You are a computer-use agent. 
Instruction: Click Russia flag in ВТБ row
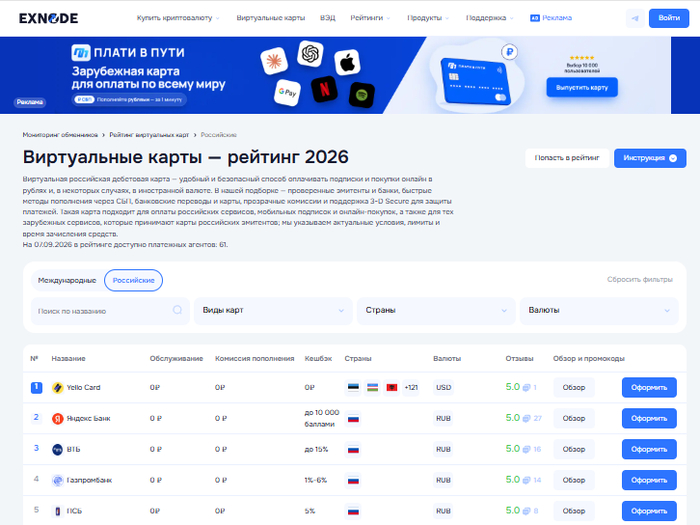[x=353, y=450]
